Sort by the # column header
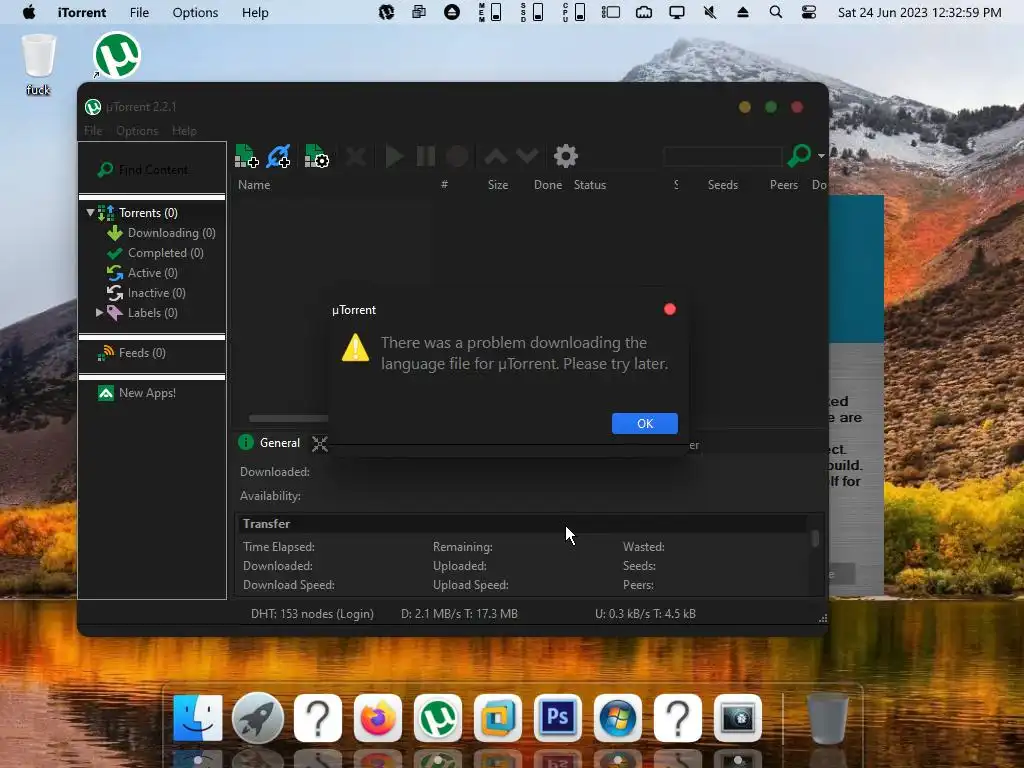 pos(444,185)
